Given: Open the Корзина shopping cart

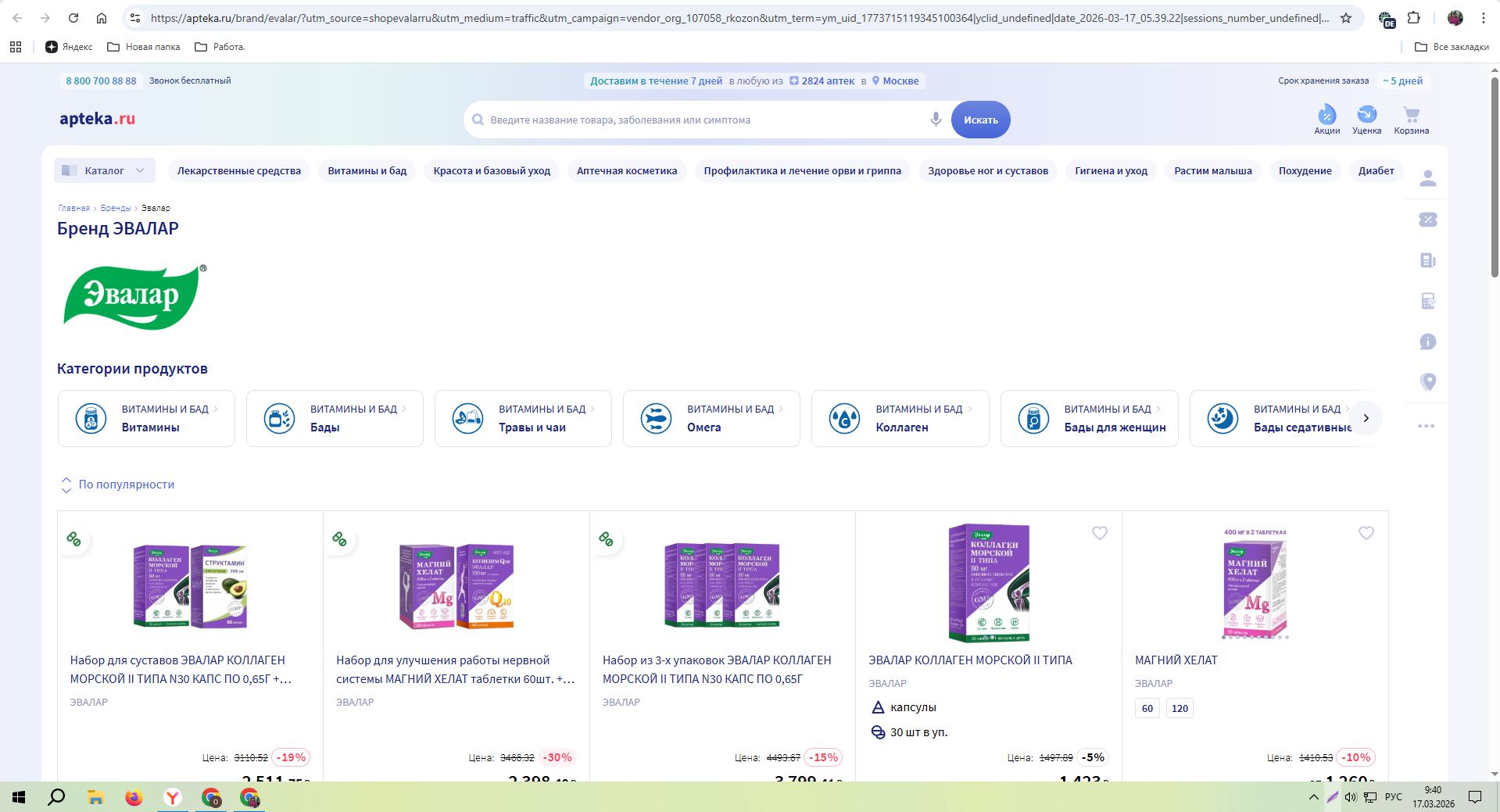Looking at the screenshot, I should 1411,120.
